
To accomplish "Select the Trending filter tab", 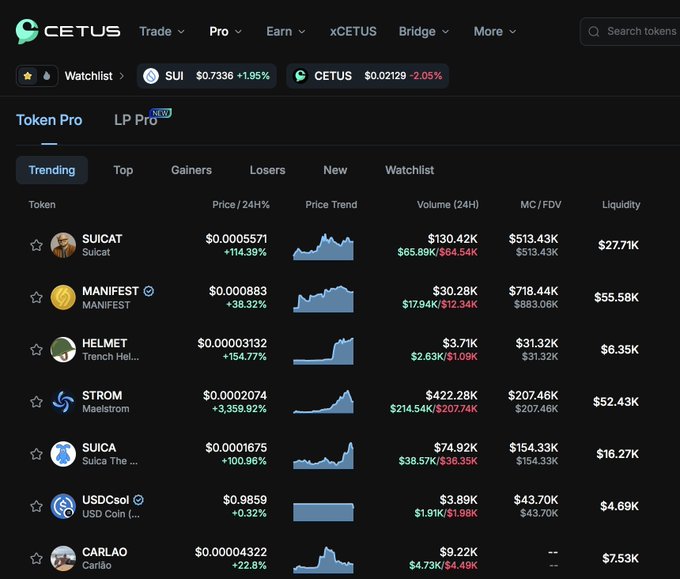I will (52, 170).
